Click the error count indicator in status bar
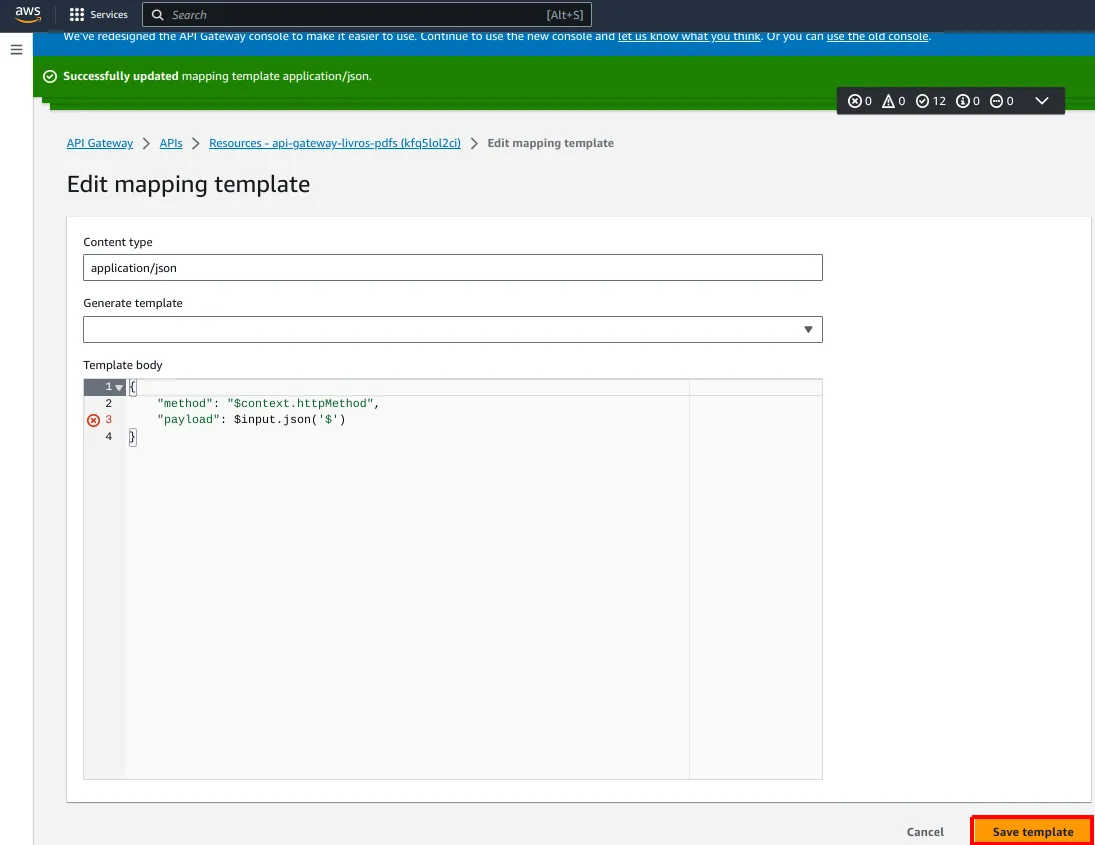This screenshot has width=1095, height=845. coord(860,101)
